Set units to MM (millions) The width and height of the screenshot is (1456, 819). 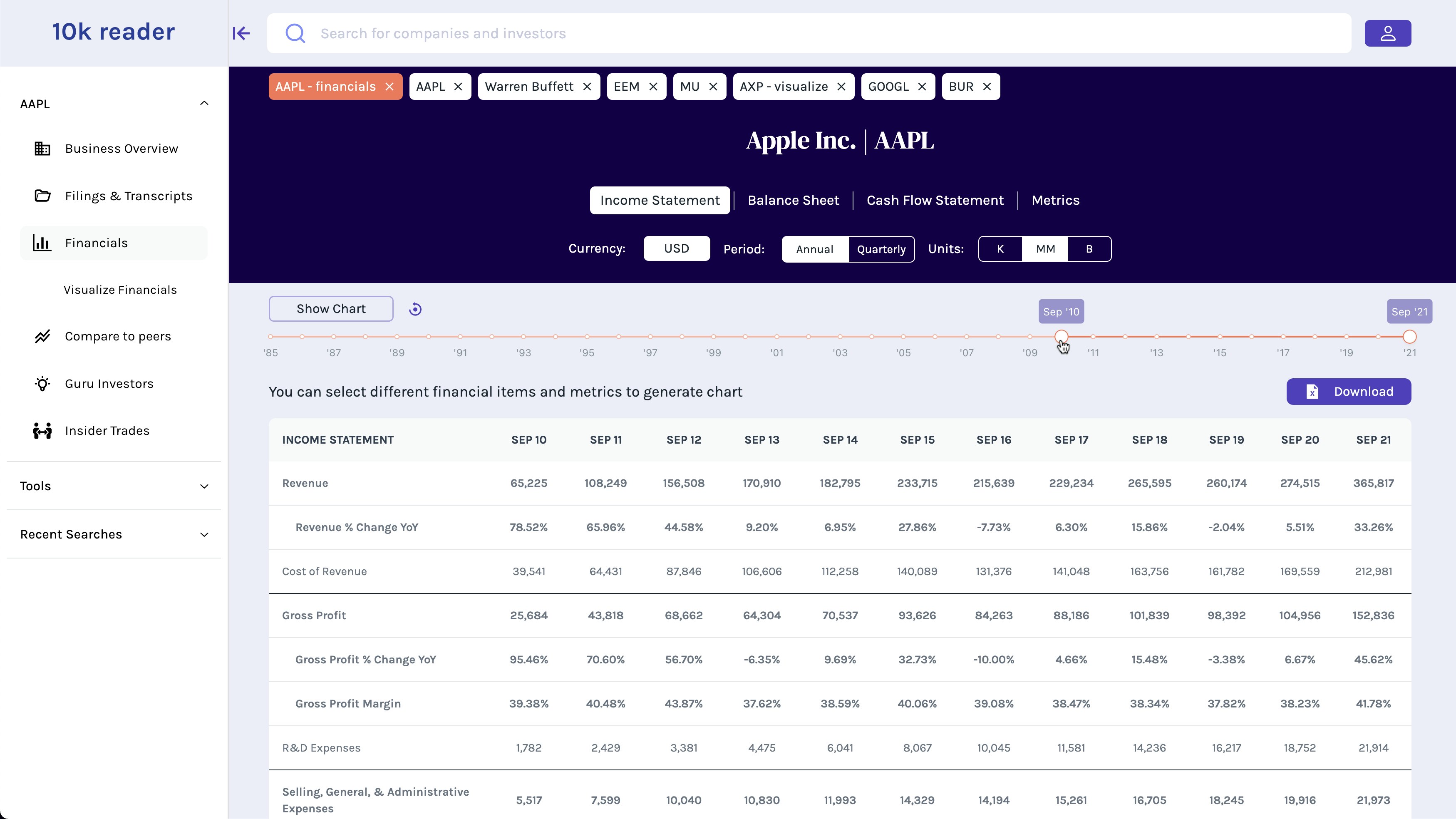pos(1045,249)
